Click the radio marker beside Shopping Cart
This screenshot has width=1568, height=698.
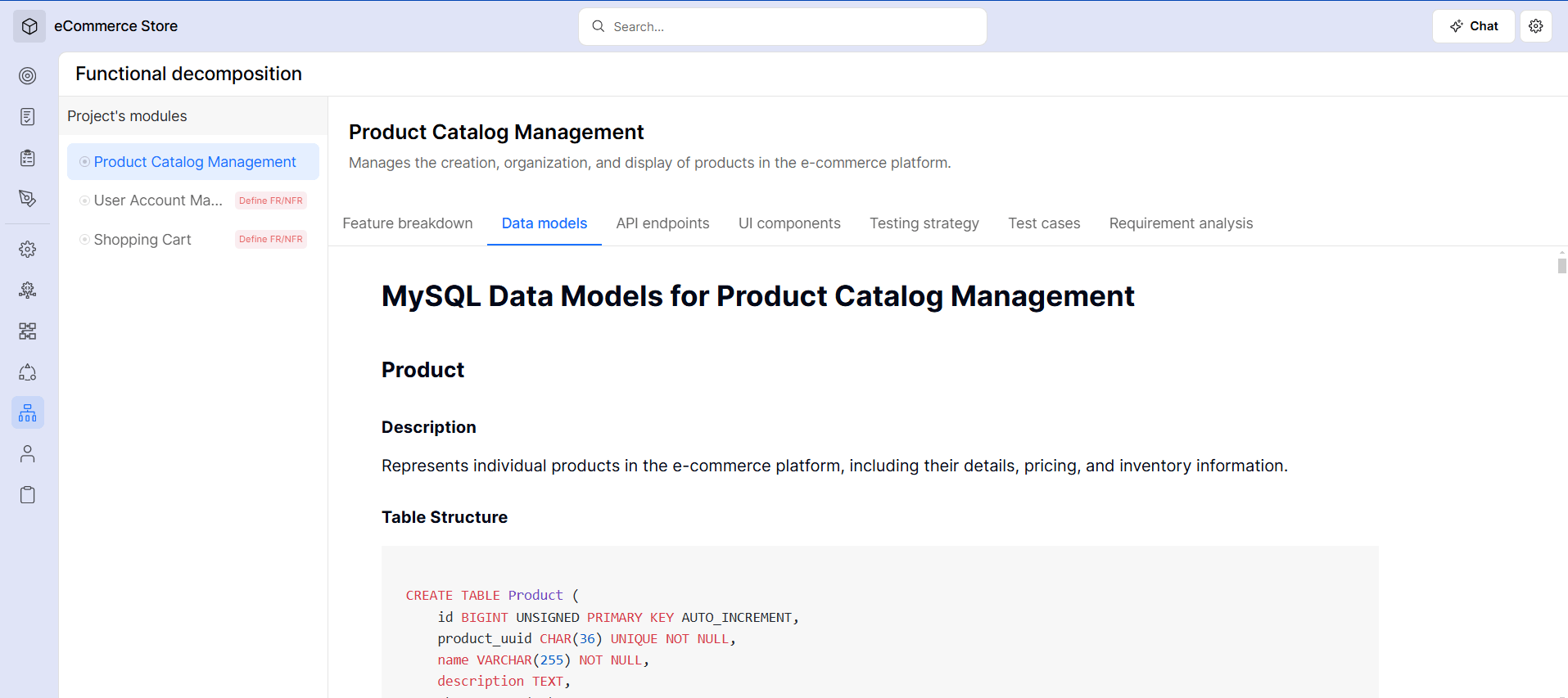coord(84,240)
